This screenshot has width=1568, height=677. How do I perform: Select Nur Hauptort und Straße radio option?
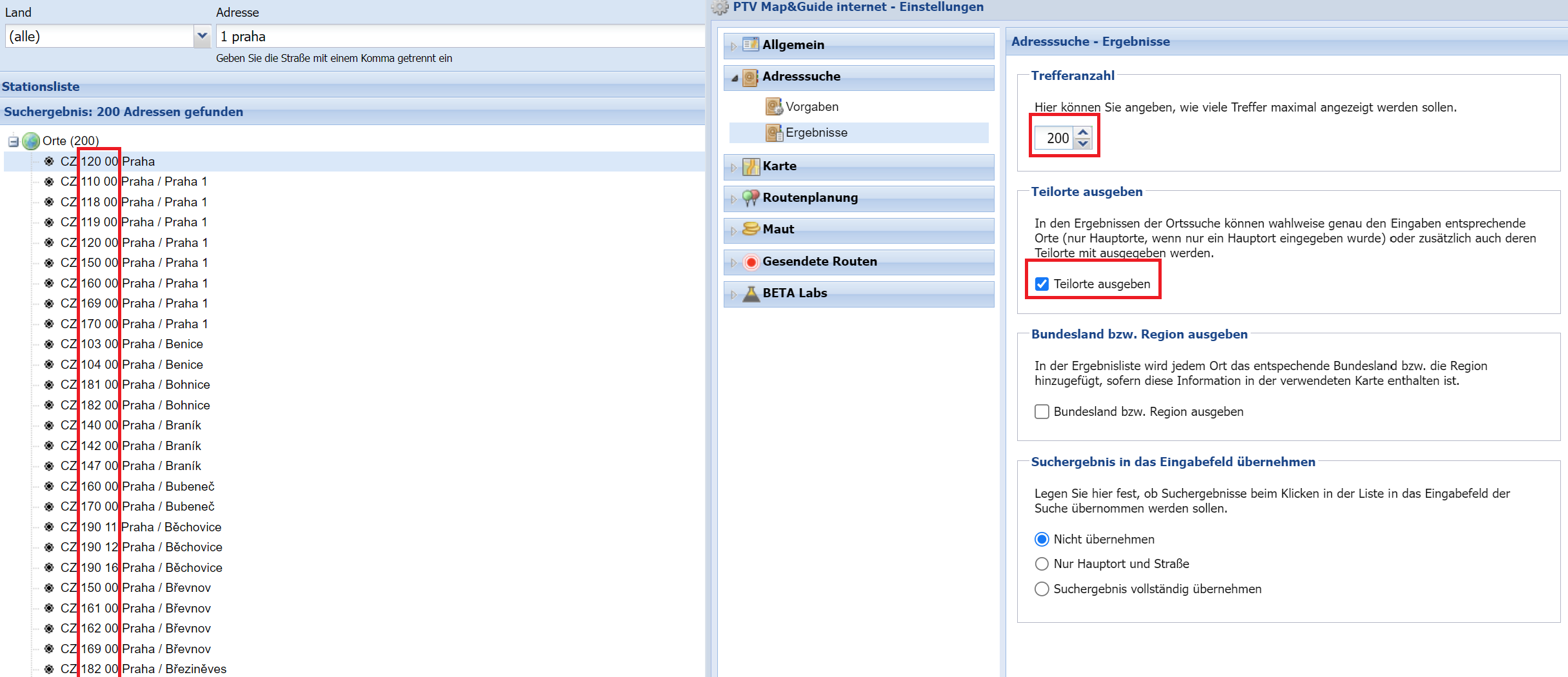coord(1042,564)
